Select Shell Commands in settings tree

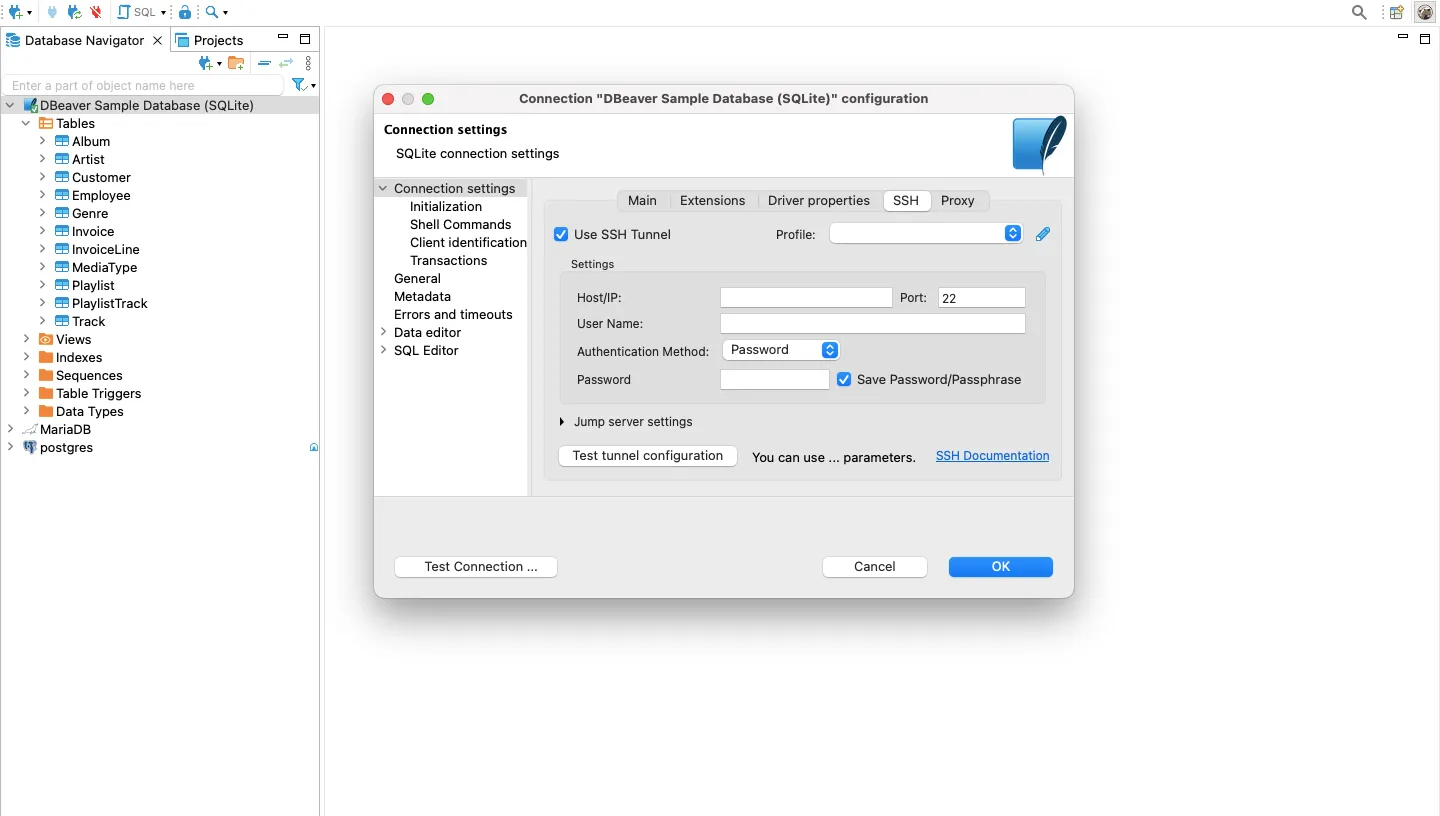460,225
